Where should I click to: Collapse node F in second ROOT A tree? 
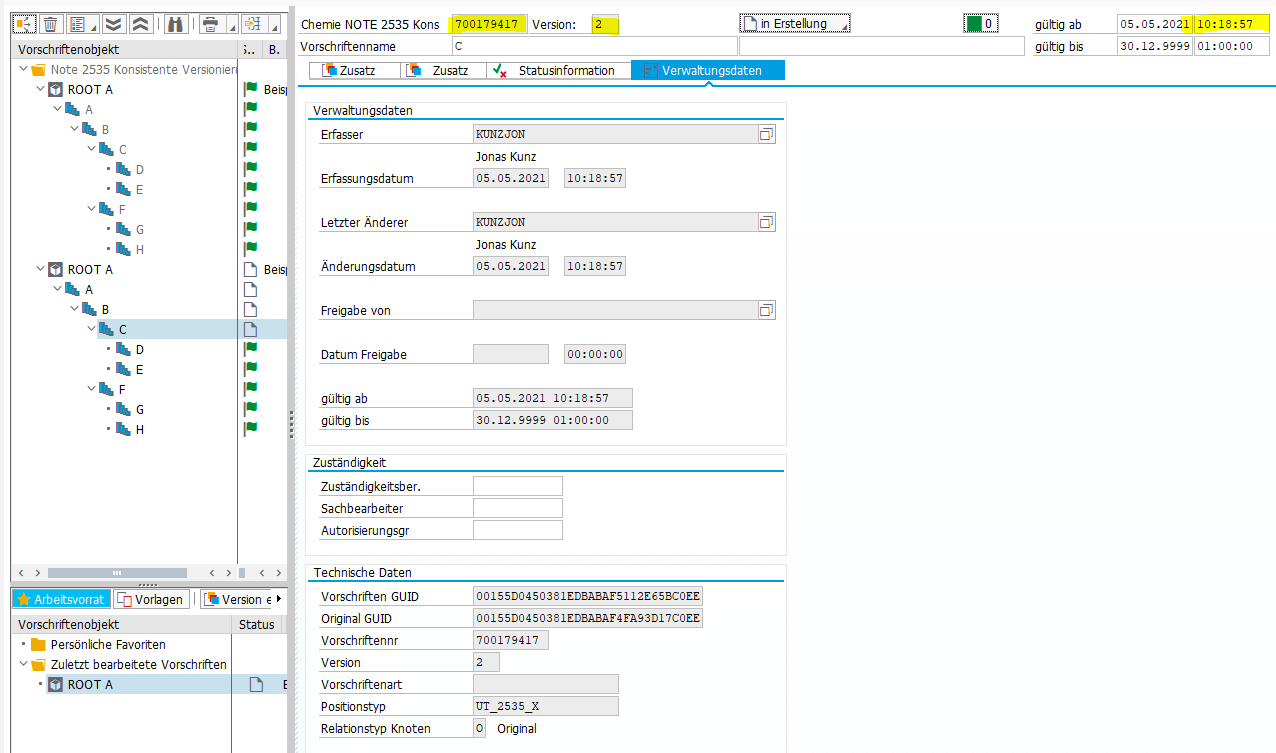coord(92,389)
